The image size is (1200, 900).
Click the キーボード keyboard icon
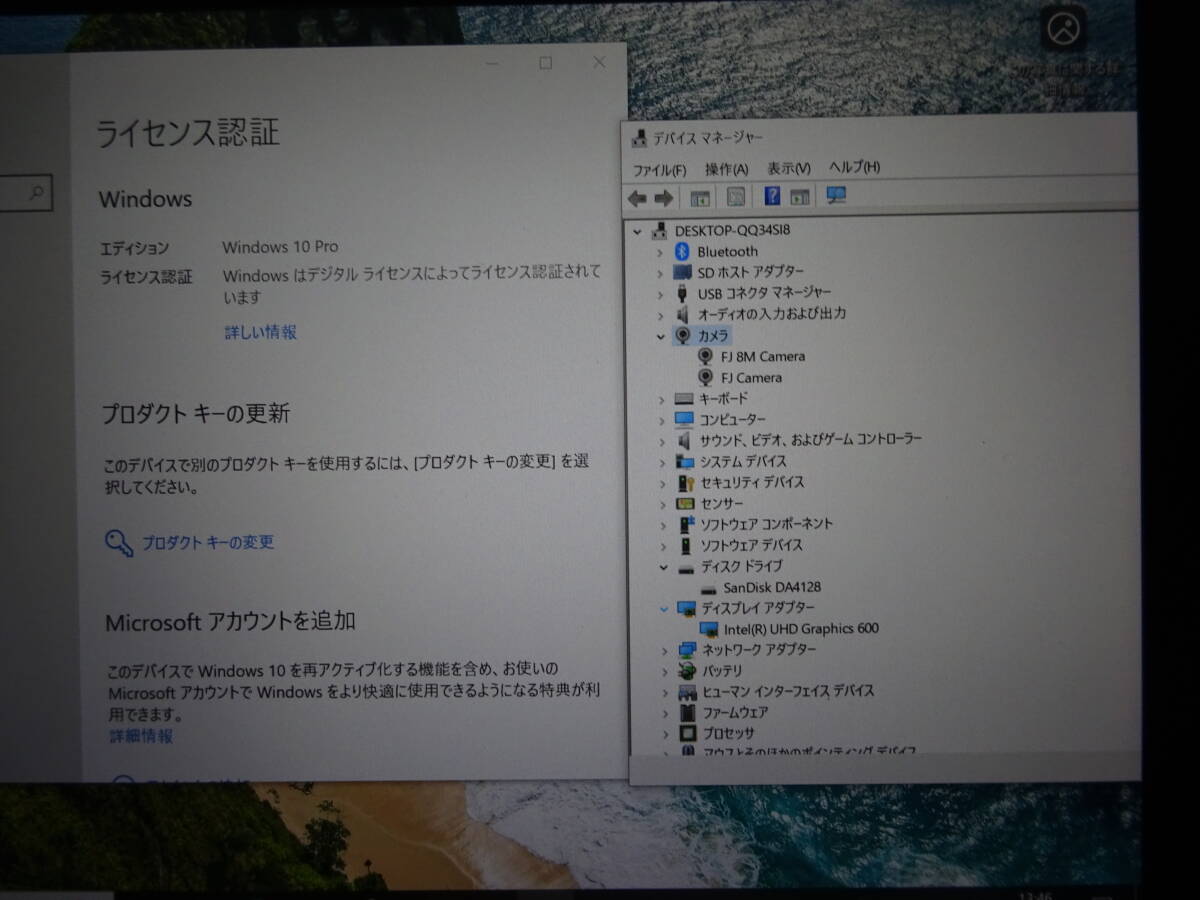click(x=684, y=399)
